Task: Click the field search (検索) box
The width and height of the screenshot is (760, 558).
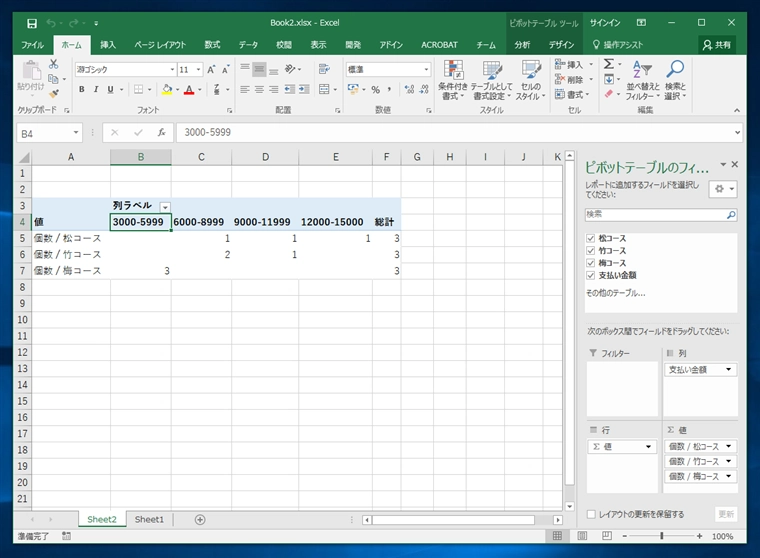Action: (661, 214)
